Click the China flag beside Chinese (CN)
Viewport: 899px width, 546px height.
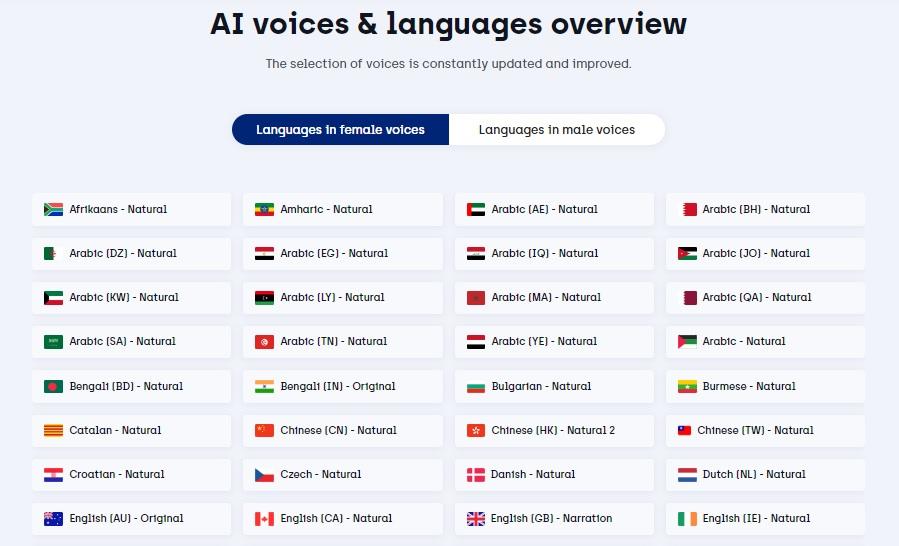(x=264, y=430)
